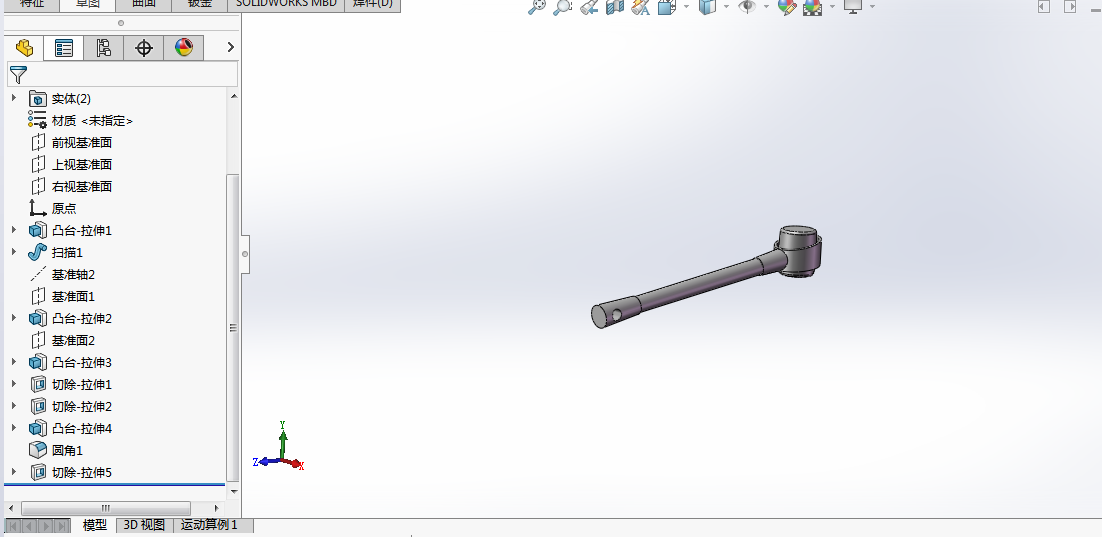Jump to last bottom tab arrow
1102x537 pixels.
[x=63, y=525]
